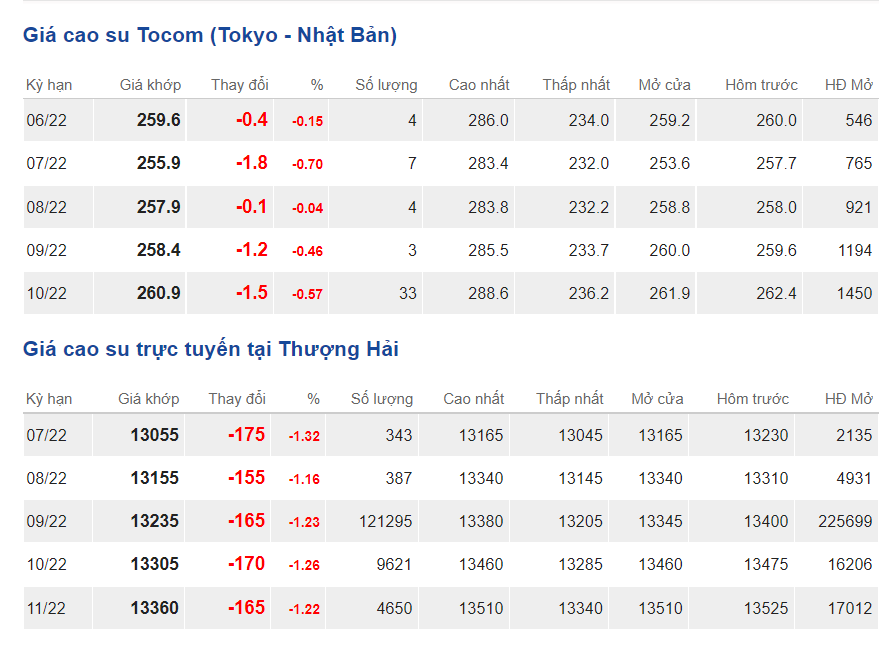Select the percent change -0.70 cell

coord(307,164)
